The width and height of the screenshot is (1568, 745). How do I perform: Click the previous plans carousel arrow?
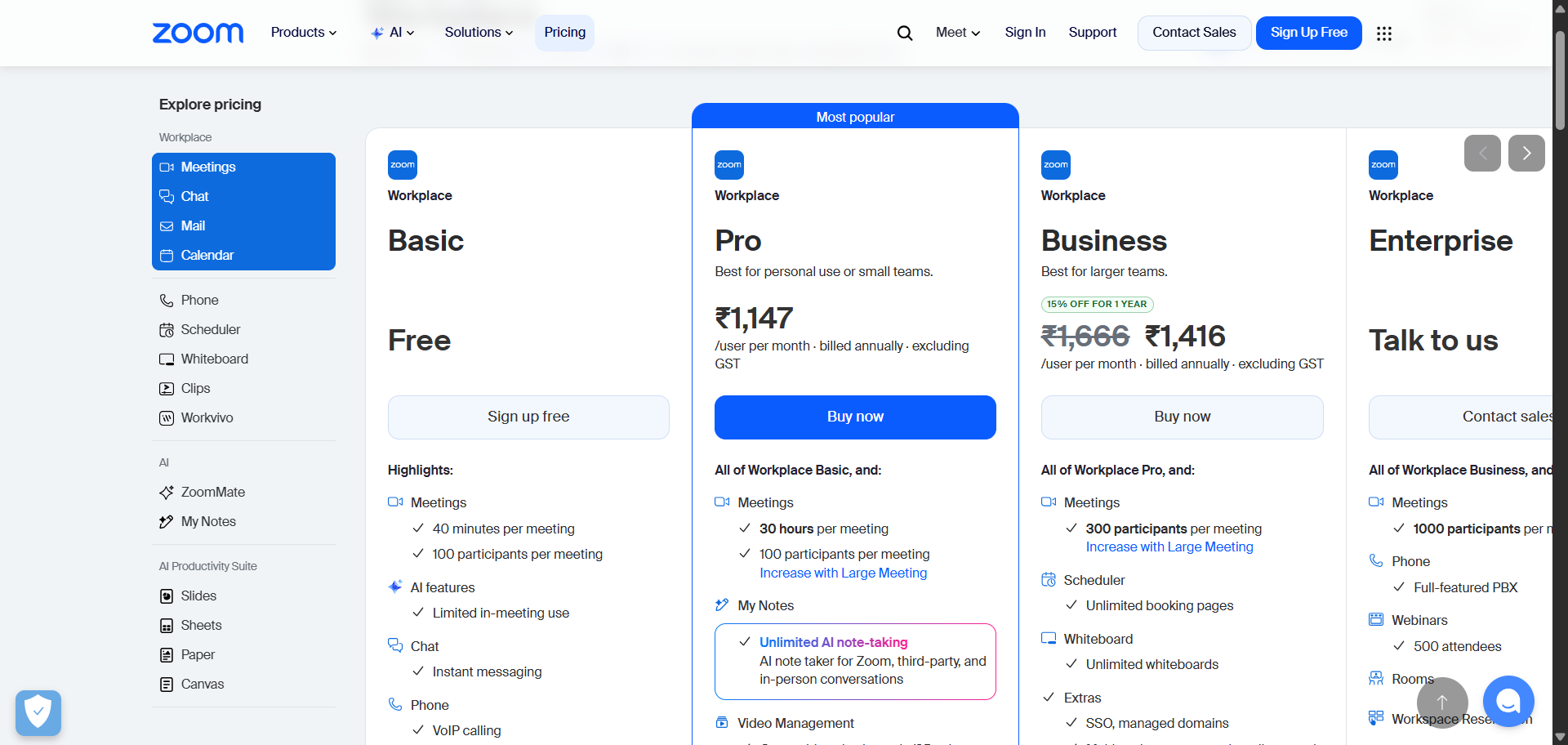(1482, 153)
